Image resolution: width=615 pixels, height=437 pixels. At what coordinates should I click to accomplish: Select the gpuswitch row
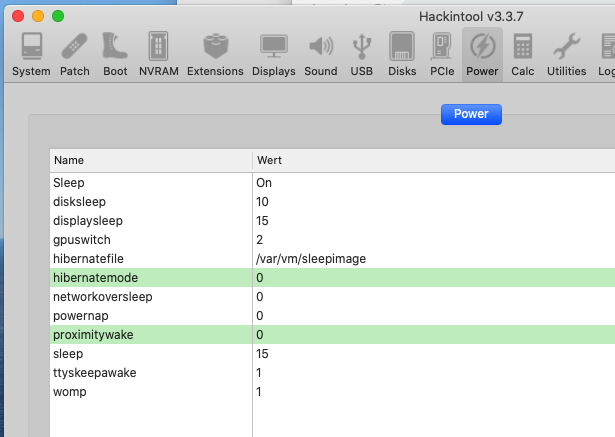[81, 240]
